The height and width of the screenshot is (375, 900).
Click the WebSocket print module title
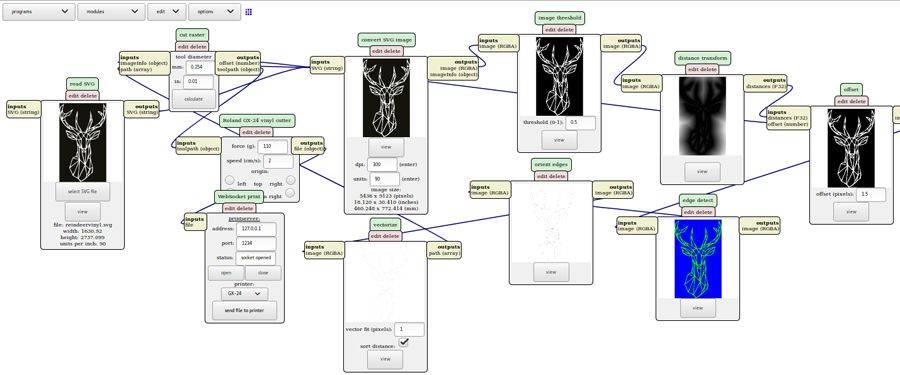[239, 197]
